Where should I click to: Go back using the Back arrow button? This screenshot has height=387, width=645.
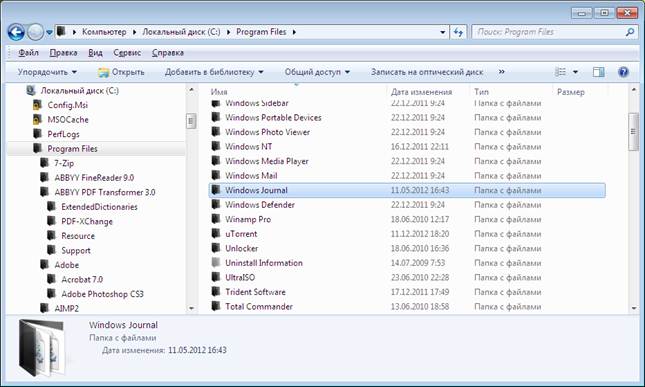16,32
